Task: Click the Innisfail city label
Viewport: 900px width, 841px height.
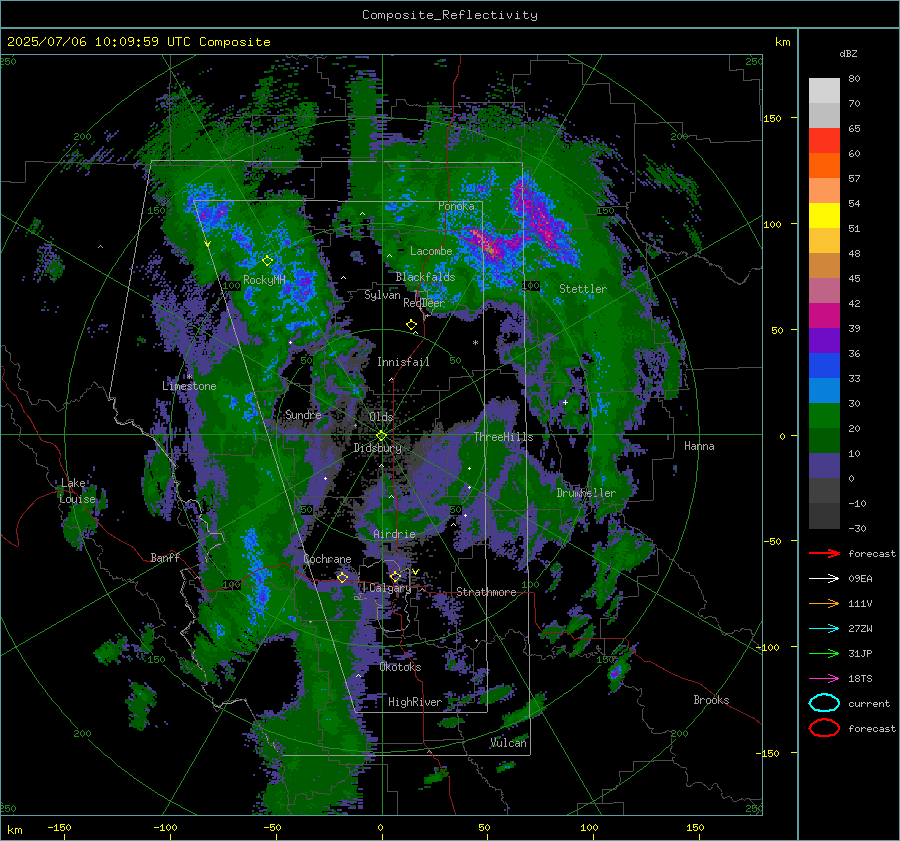Action: tap(403, 362)
